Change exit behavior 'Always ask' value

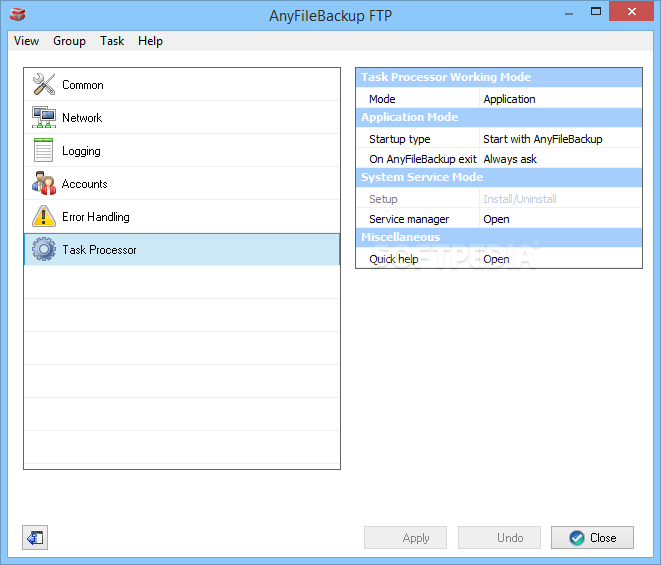(510, 159)
